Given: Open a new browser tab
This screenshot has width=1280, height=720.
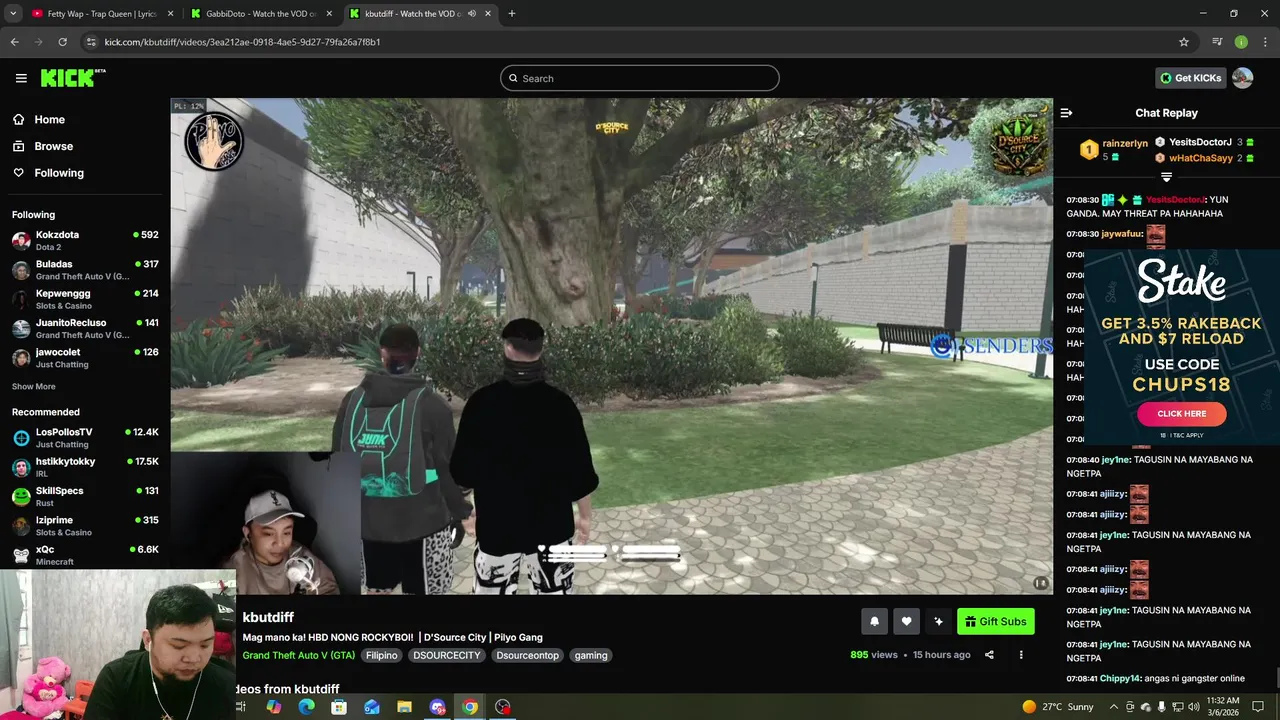Looking at the screenshot, I should (x=511, y=14).
